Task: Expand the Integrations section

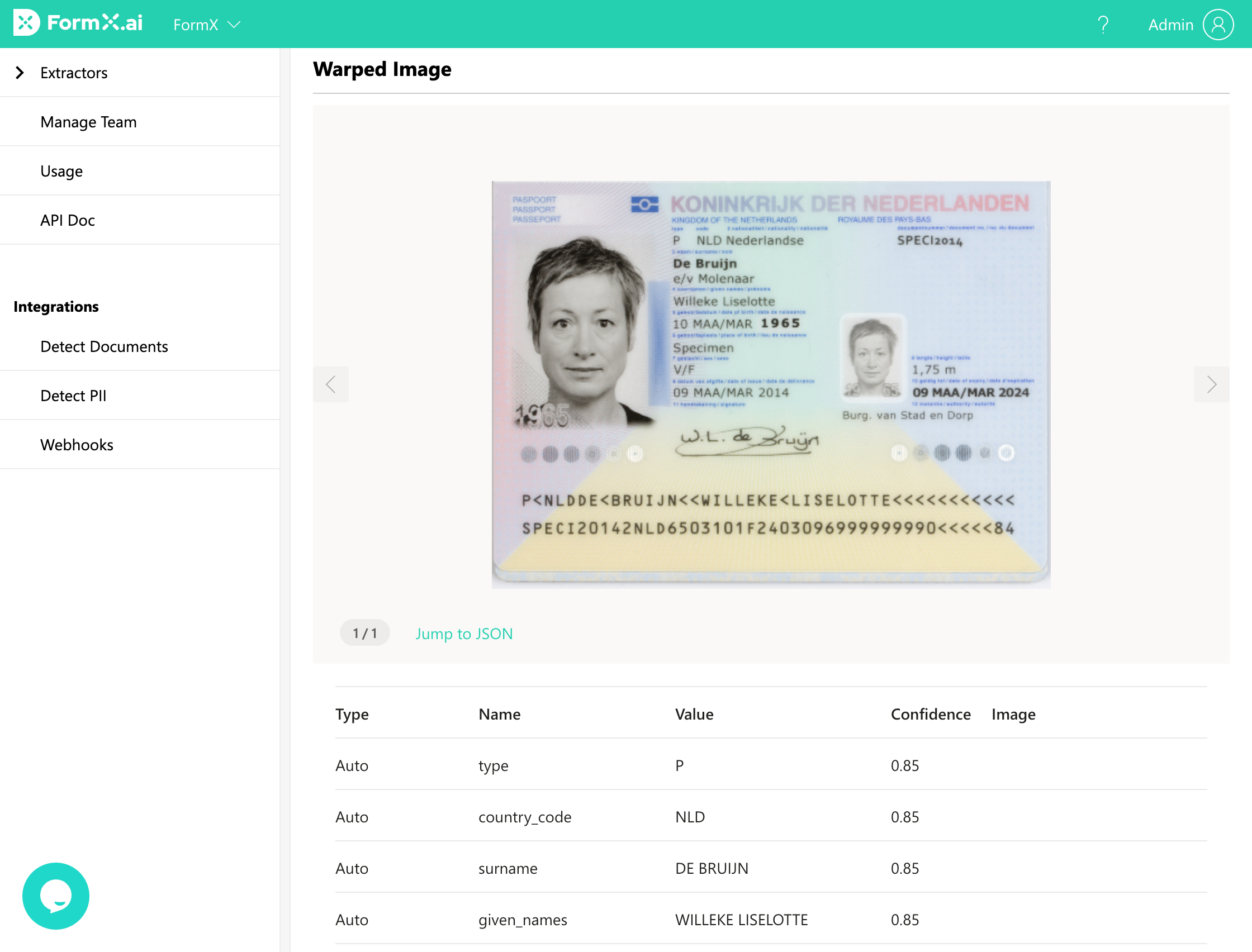Action: point(56,307)
